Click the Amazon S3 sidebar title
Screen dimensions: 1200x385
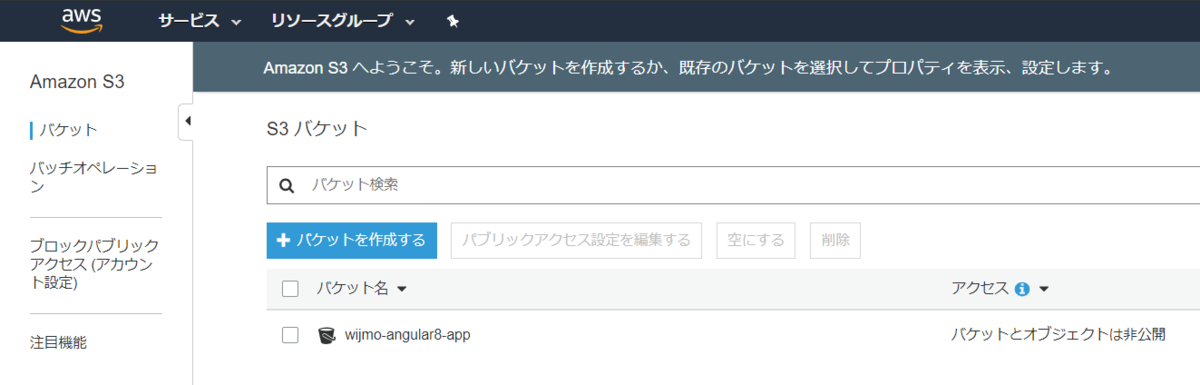click(77, 82)
